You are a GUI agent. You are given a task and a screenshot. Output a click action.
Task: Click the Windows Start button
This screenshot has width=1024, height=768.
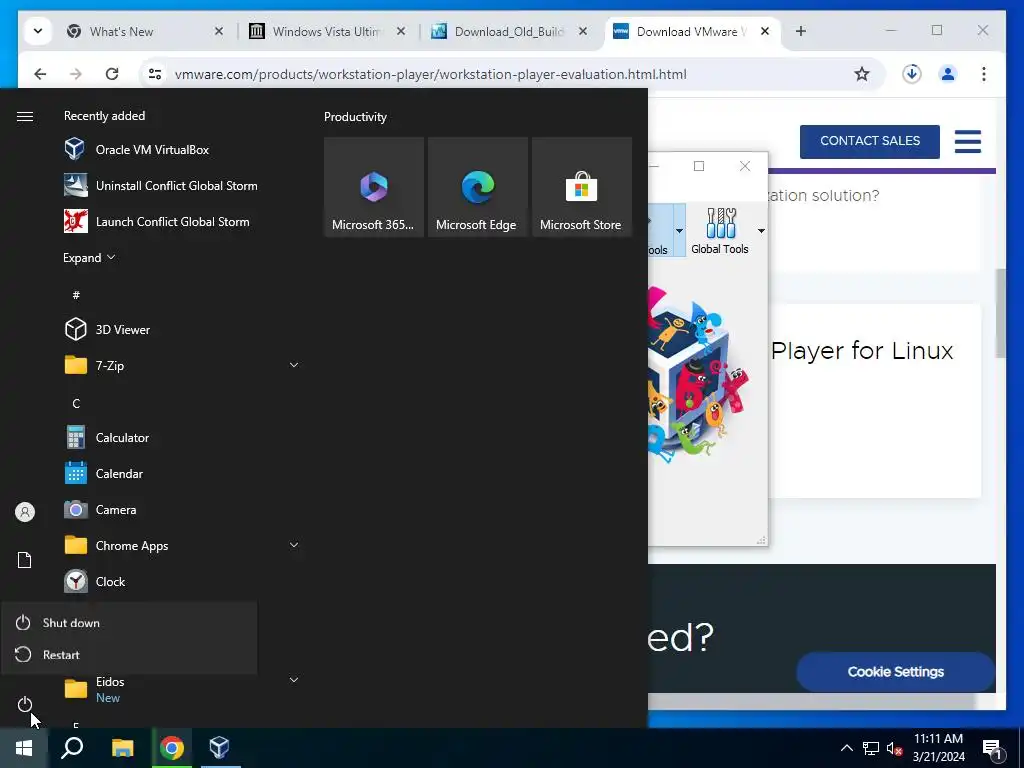click(24, 748)
